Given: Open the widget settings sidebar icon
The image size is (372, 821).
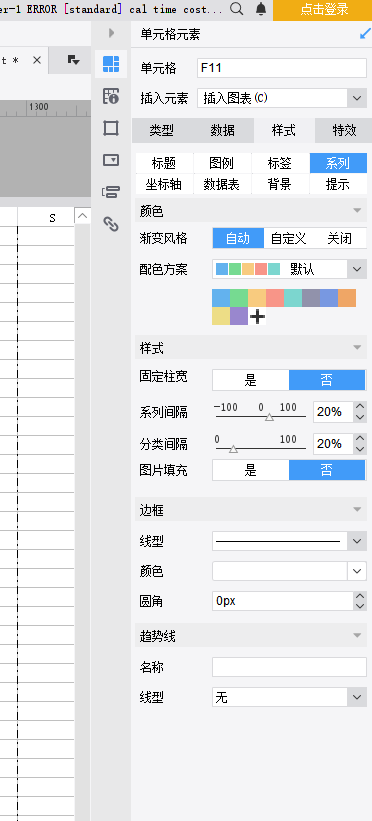Looking at the screenshot, I should (111, 160).
